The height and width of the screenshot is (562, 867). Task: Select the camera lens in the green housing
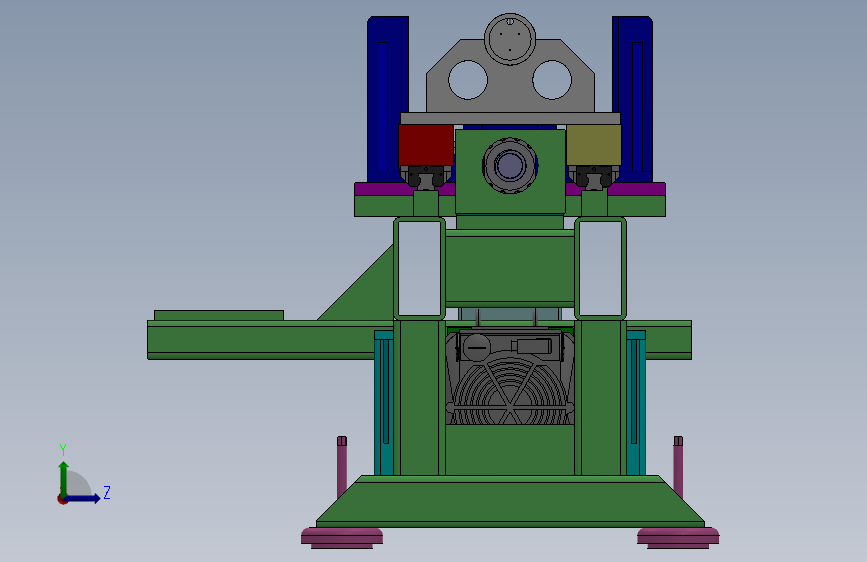tap(510, 165)
